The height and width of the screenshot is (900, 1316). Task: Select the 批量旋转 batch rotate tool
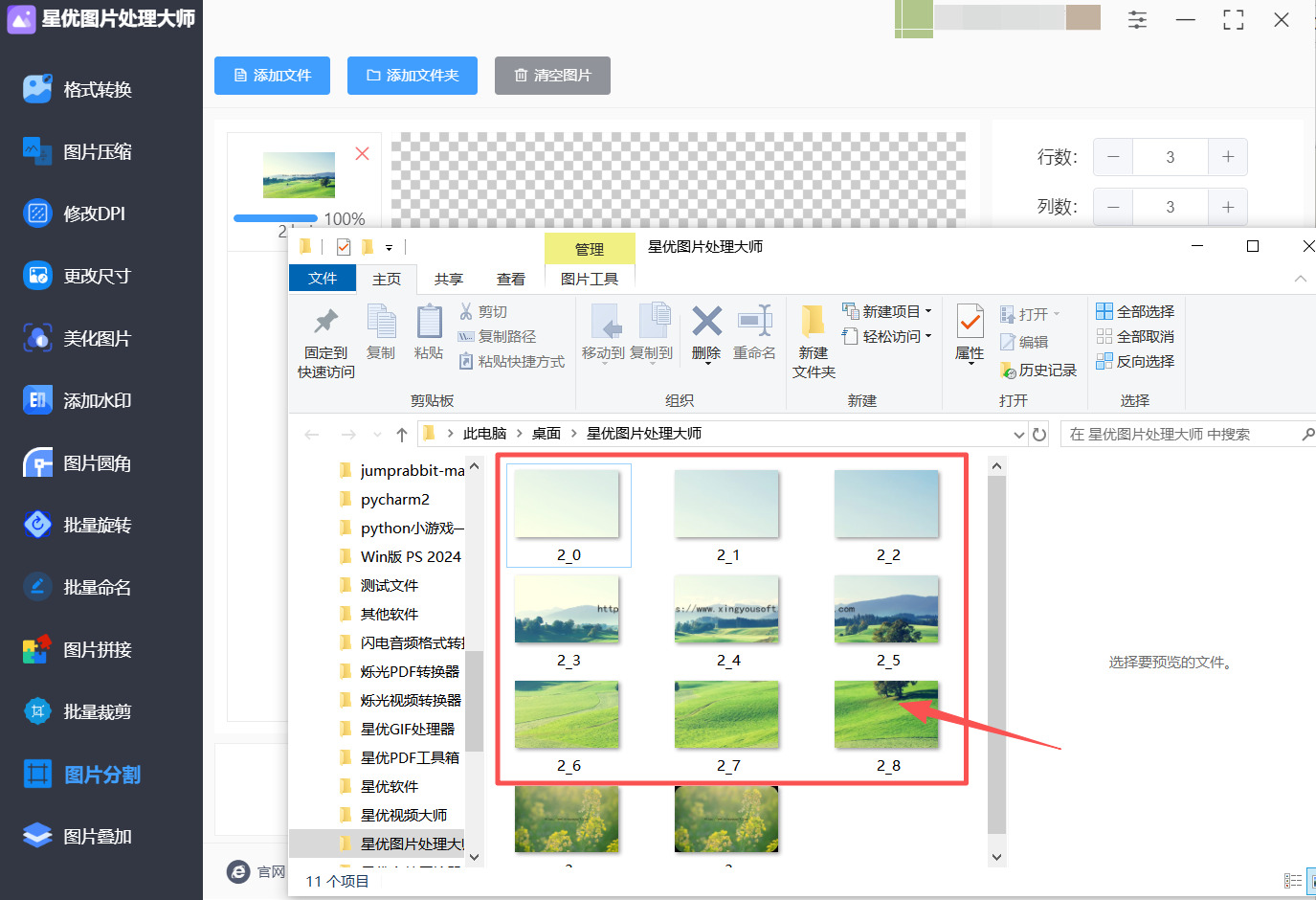tap(77, 525)
